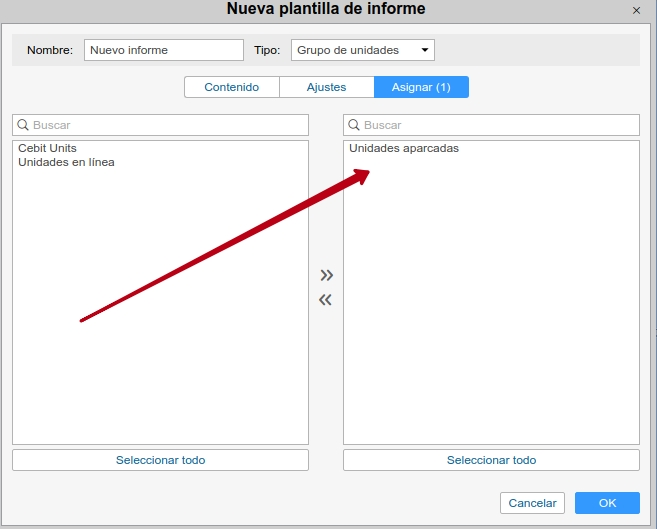Click the magnifier icon in the right search box
Screen dimensions: 657x529
(x=354, y=125)
